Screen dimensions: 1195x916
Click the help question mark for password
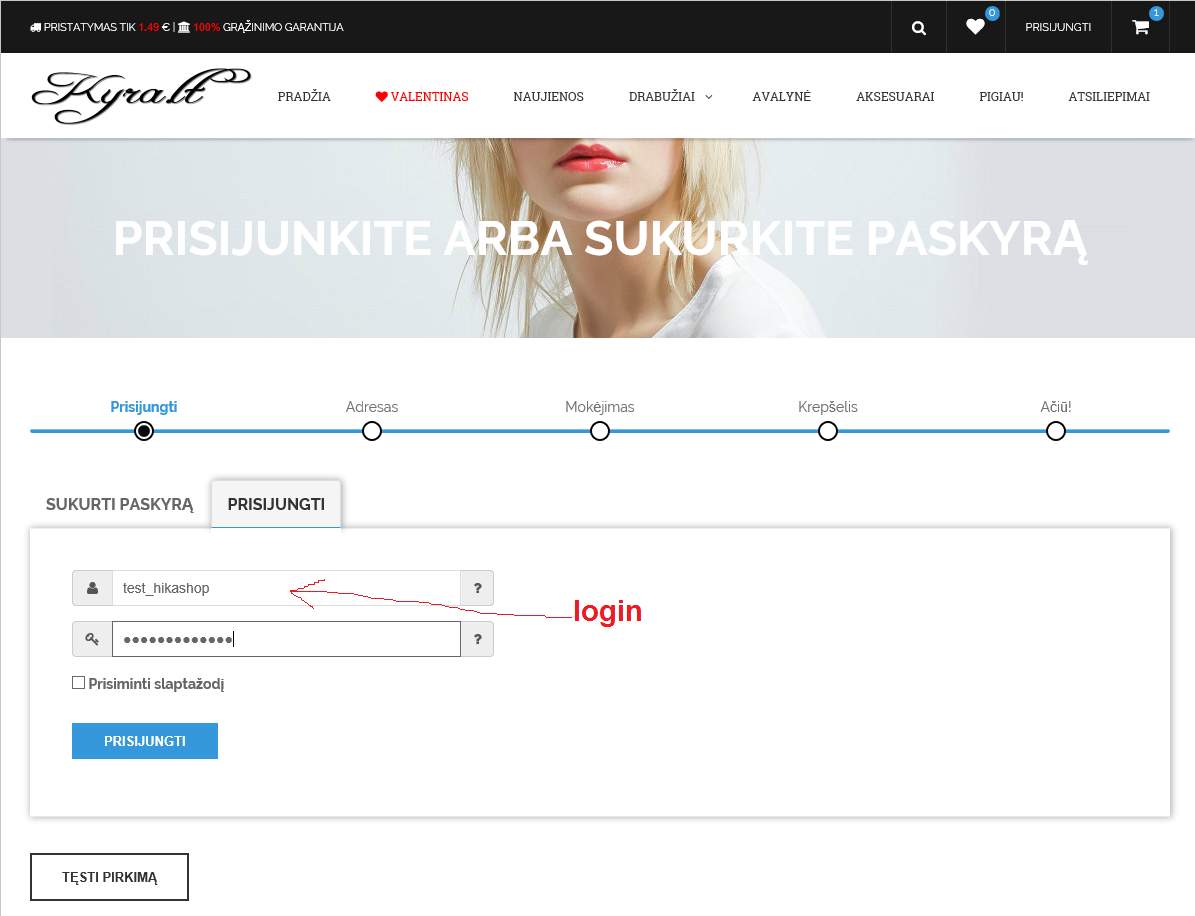pyautogui.click(x=477, y=639)
